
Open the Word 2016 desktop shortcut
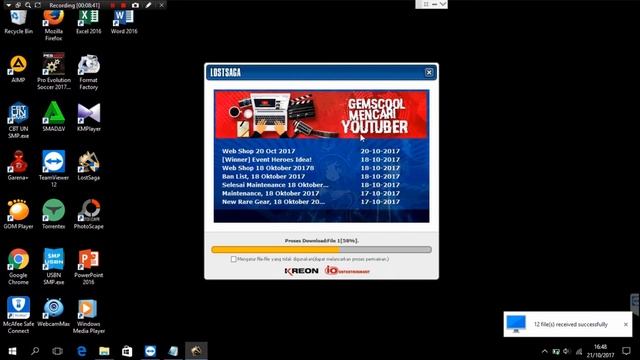tap(124, 22)
